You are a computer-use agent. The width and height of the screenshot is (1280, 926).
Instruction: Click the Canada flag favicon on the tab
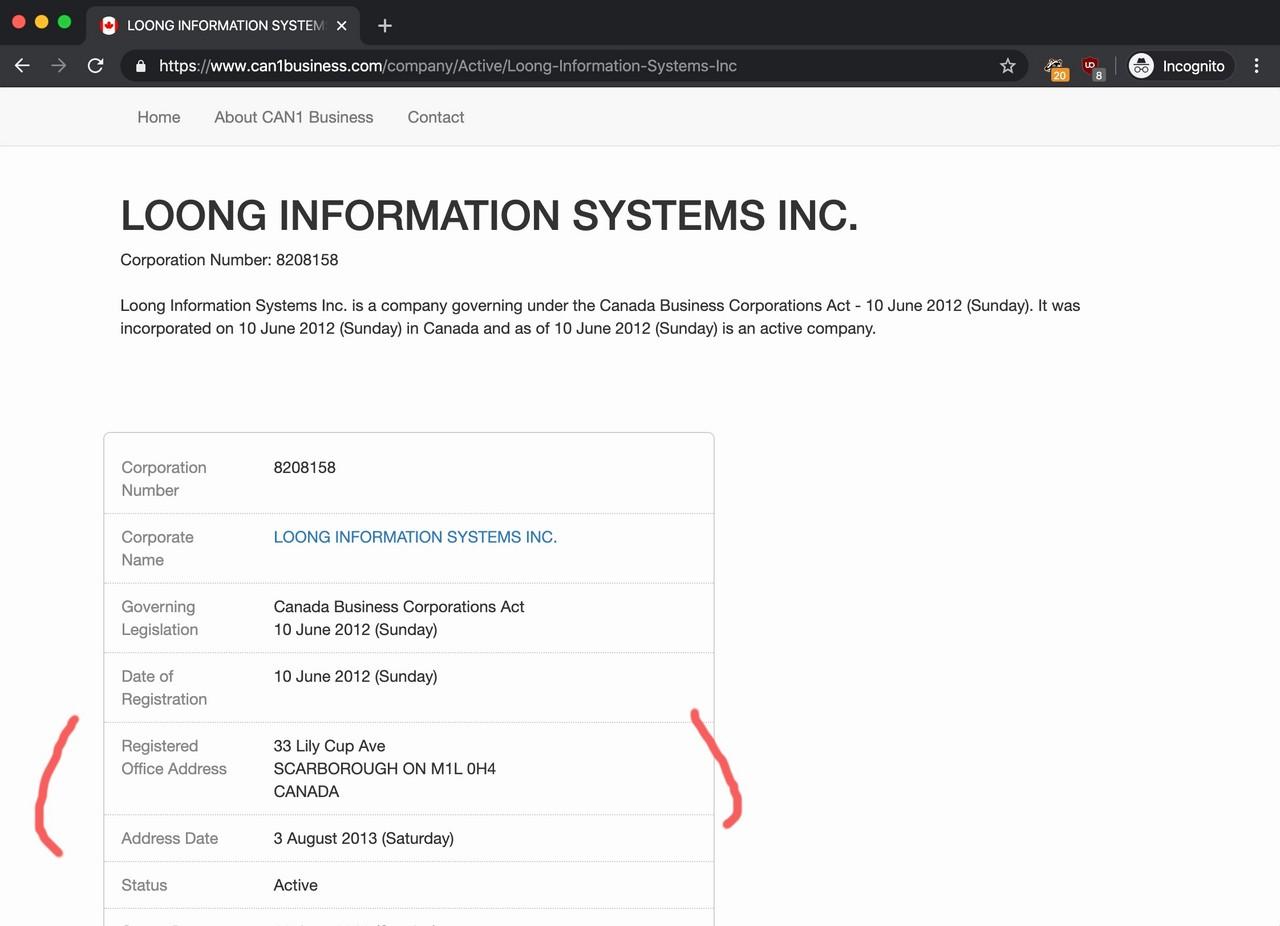[109, 26]
